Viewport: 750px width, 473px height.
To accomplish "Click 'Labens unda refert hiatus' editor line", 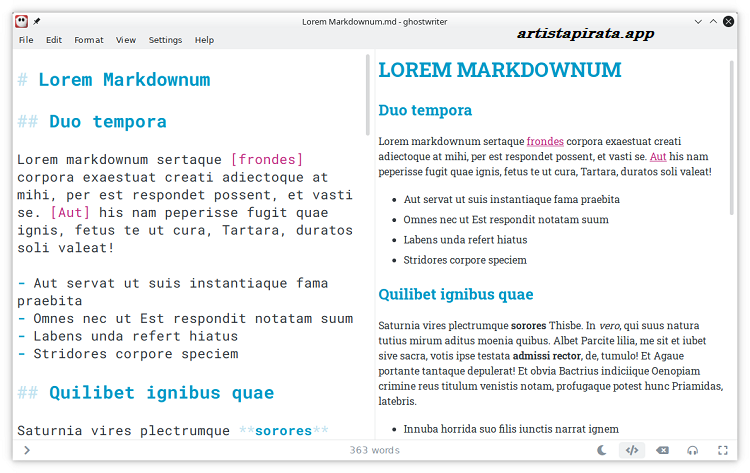I will [x=128, y=336].
